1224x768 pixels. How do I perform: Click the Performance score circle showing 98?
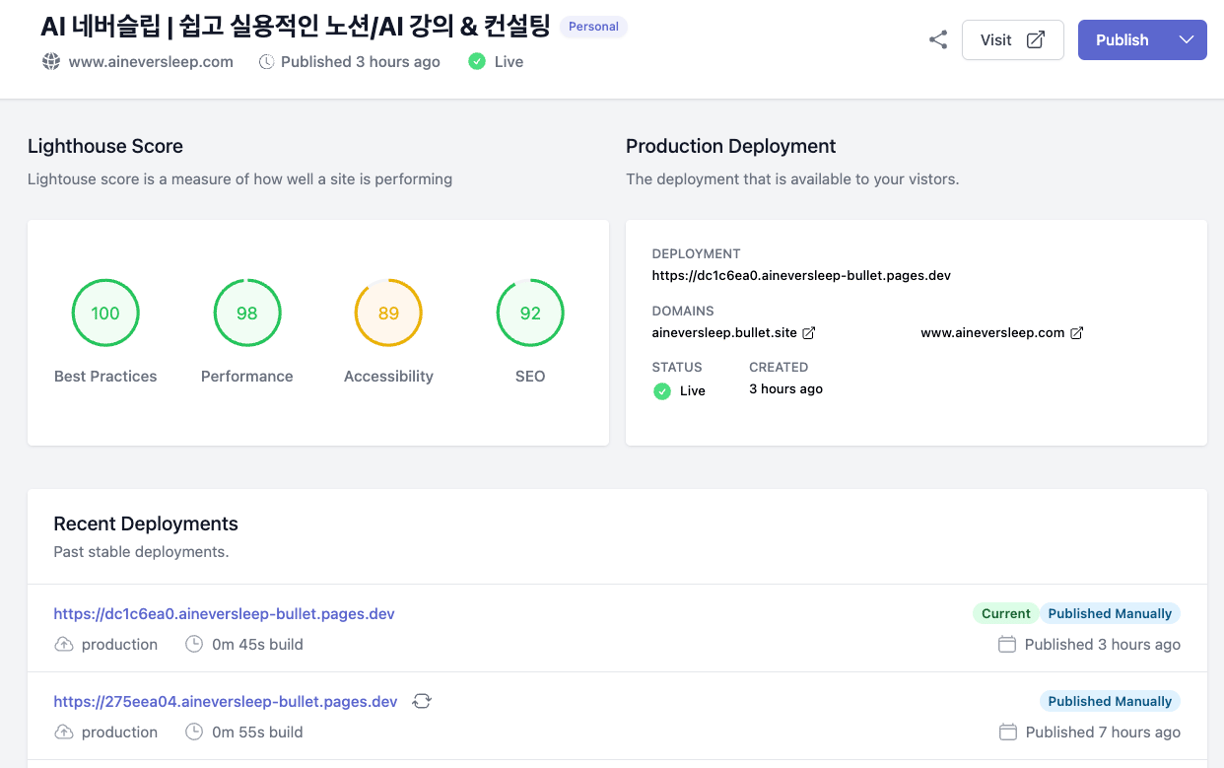(x=247, y=313)
